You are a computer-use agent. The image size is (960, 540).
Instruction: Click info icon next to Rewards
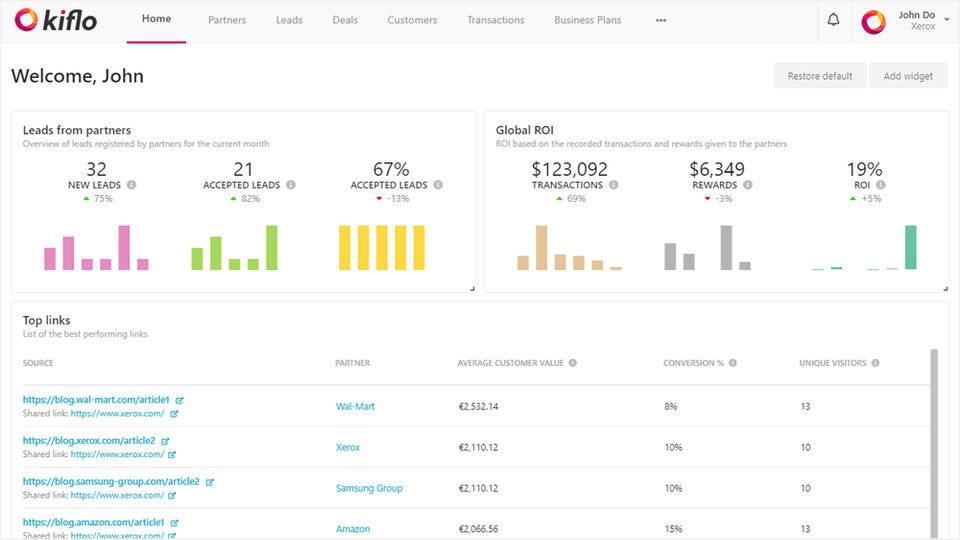click(x=748, y=185)
